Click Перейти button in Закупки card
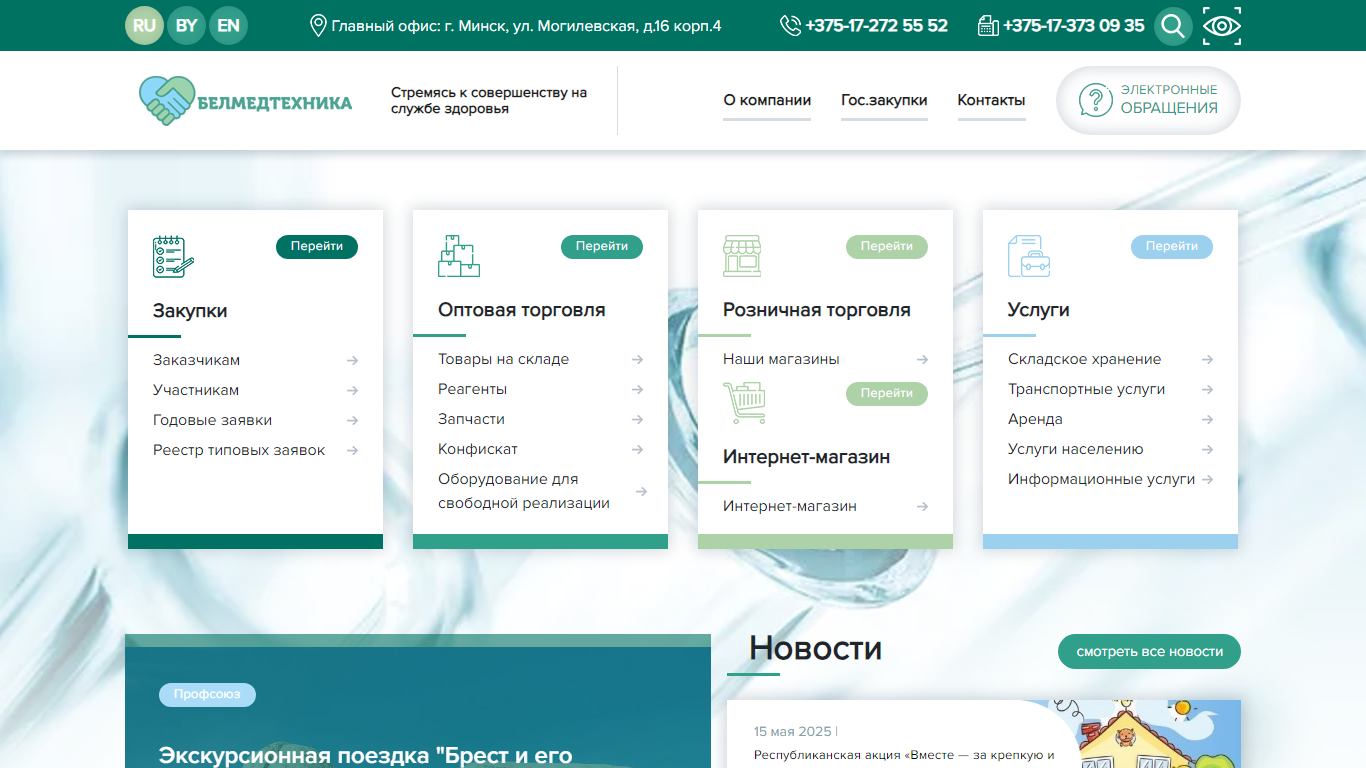The image size is (1366, 768). pos(317,246)
